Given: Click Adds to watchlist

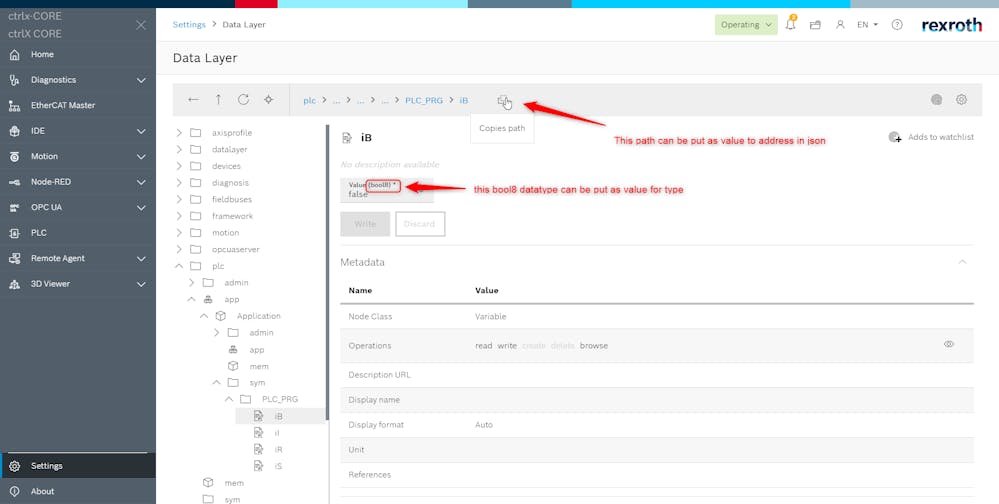Looking at the screenshot, I should tap(931, 137).
